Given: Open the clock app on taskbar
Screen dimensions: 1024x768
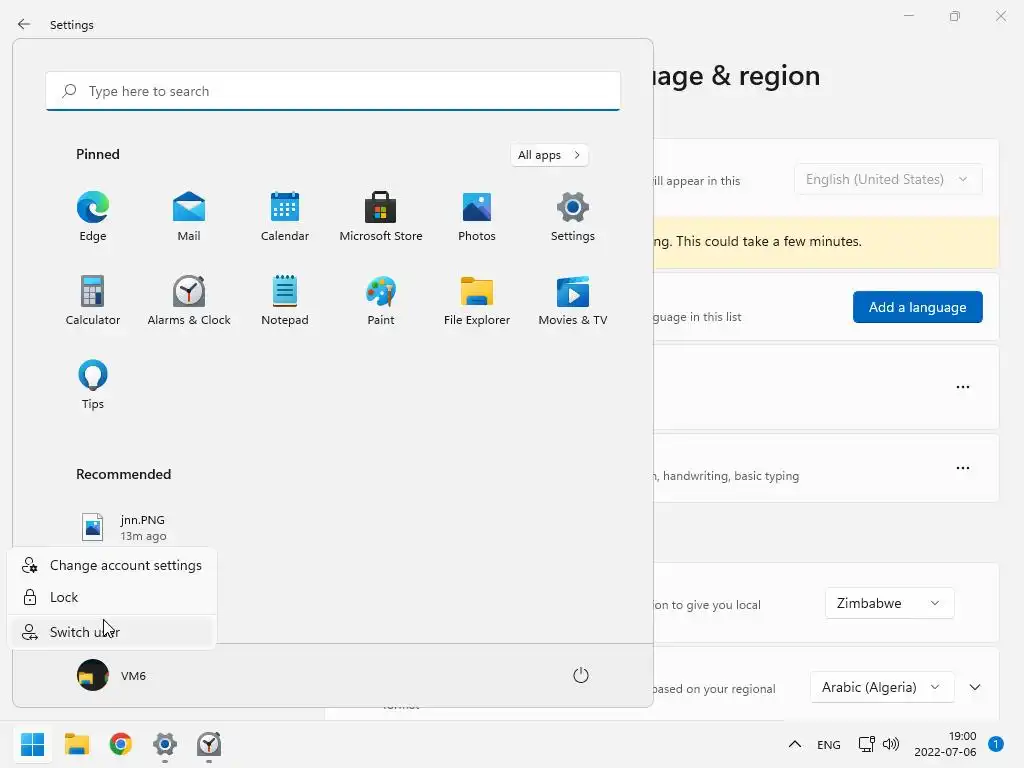Looking at the screenshot, I should (209, 744).
